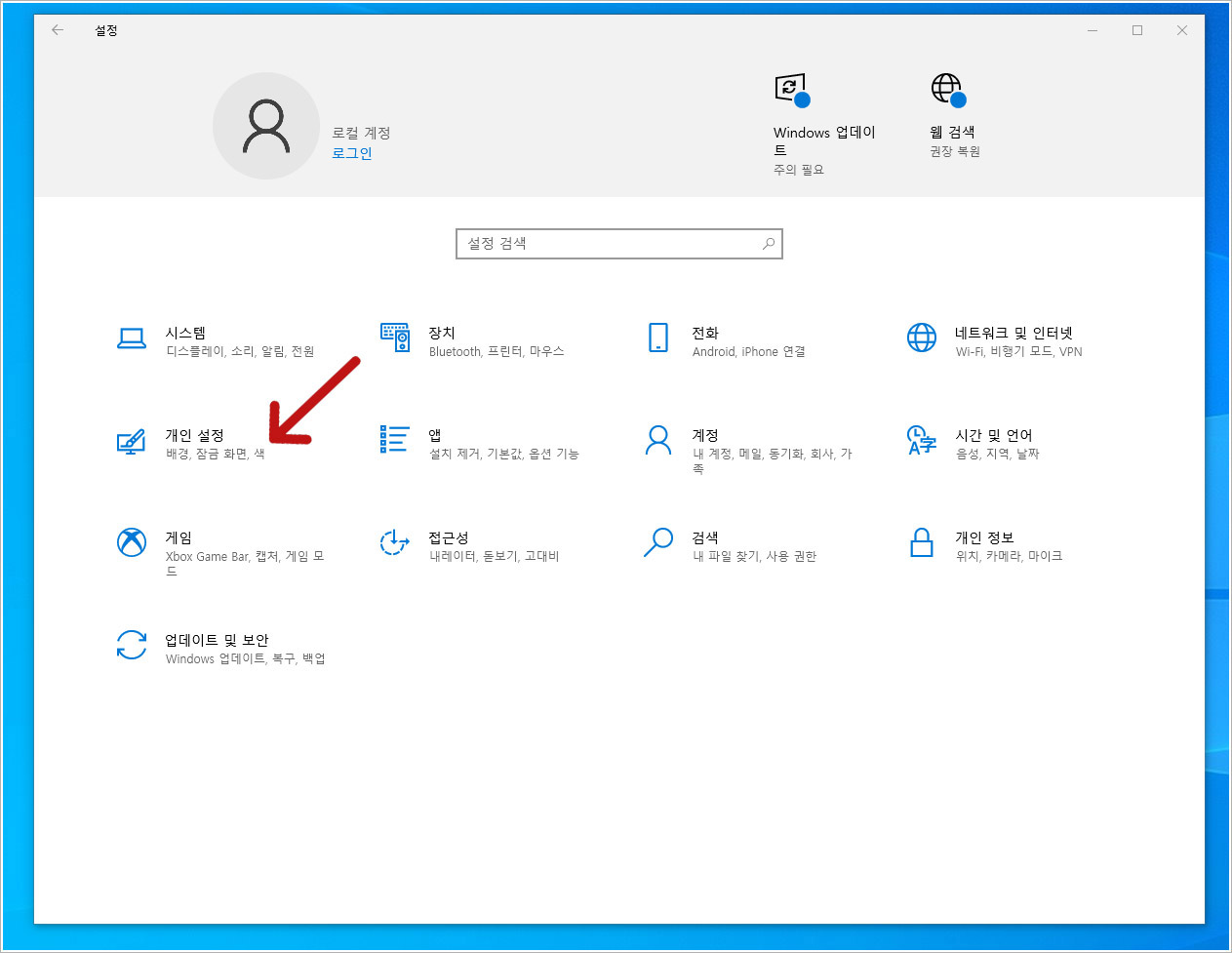Select the 전화 title text
1232x953 pixels.
(x=705, y=333)
